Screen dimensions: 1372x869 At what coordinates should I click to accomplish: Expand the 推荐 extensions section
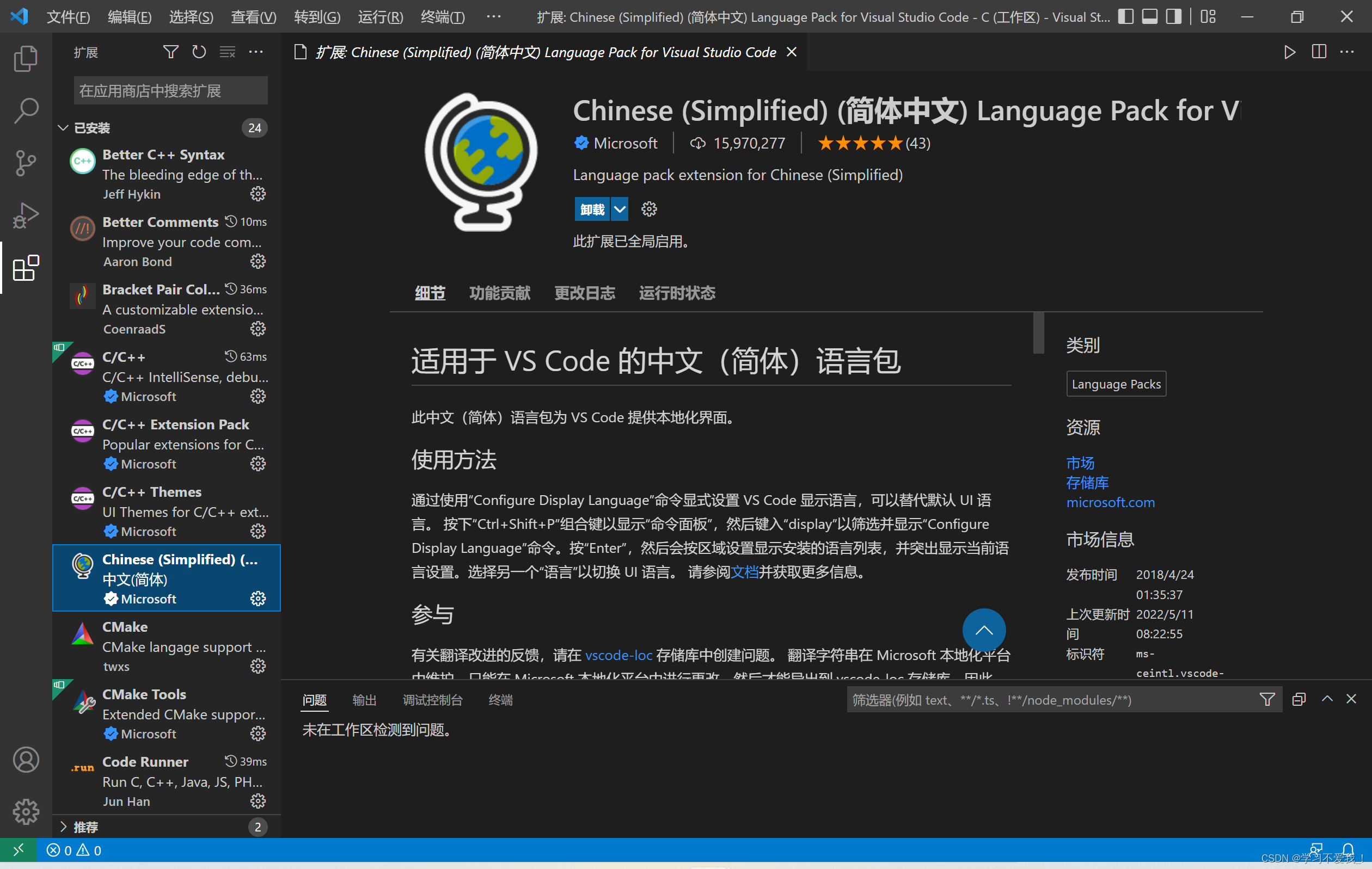(63, 827)
